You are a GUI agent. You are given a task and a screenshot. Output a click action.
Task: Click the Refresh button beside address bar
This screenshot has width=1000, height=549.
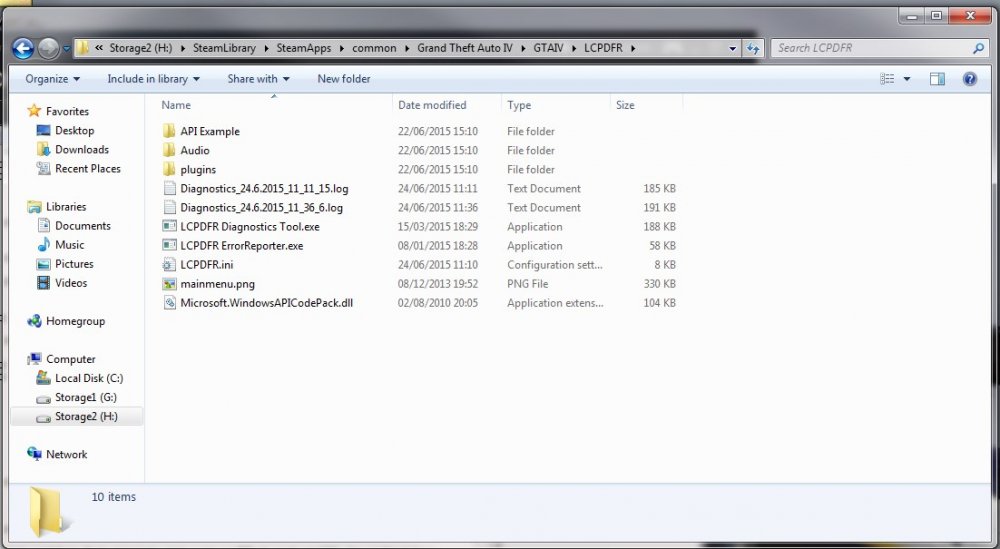[753, 48]
